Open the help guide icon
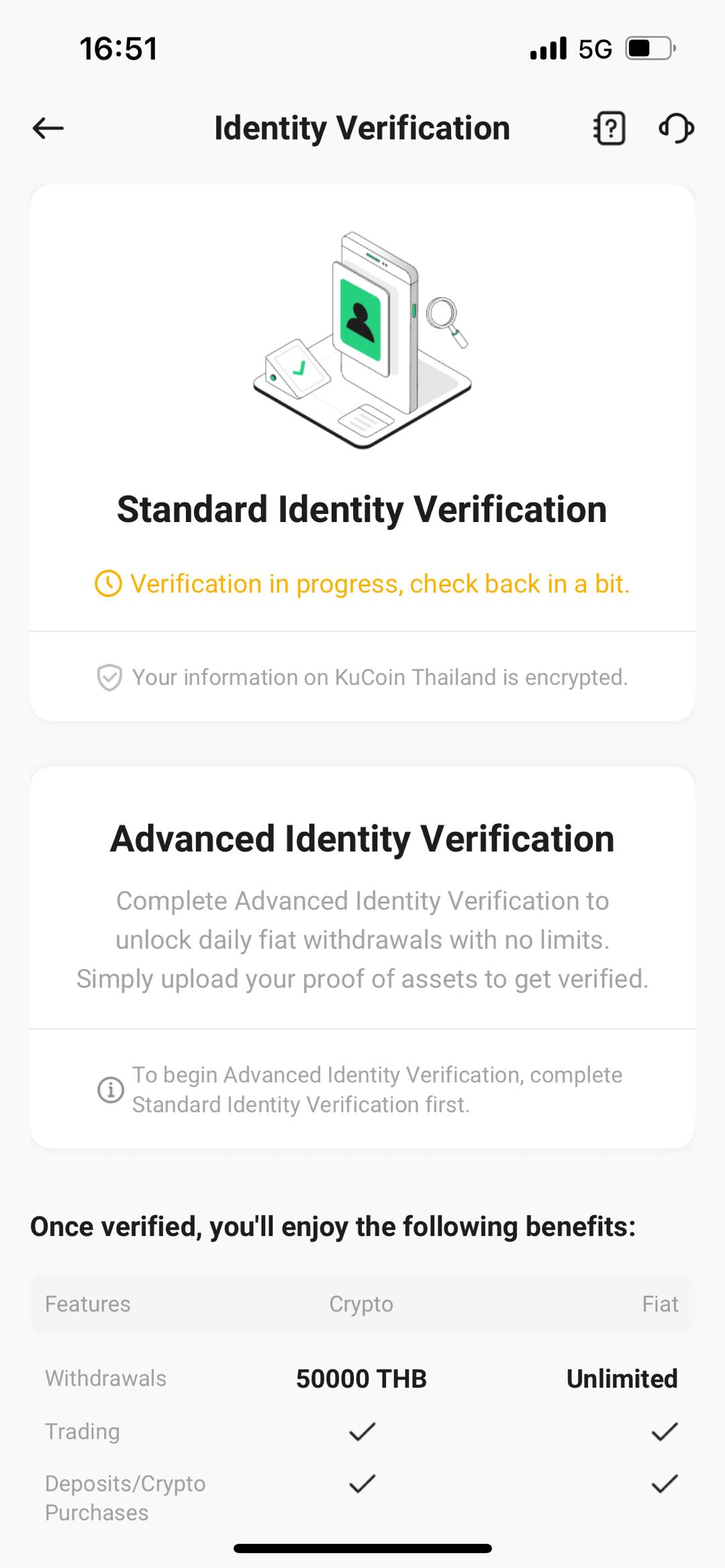The height and width of the screenshot is (1568, 725). pos(610,128)
